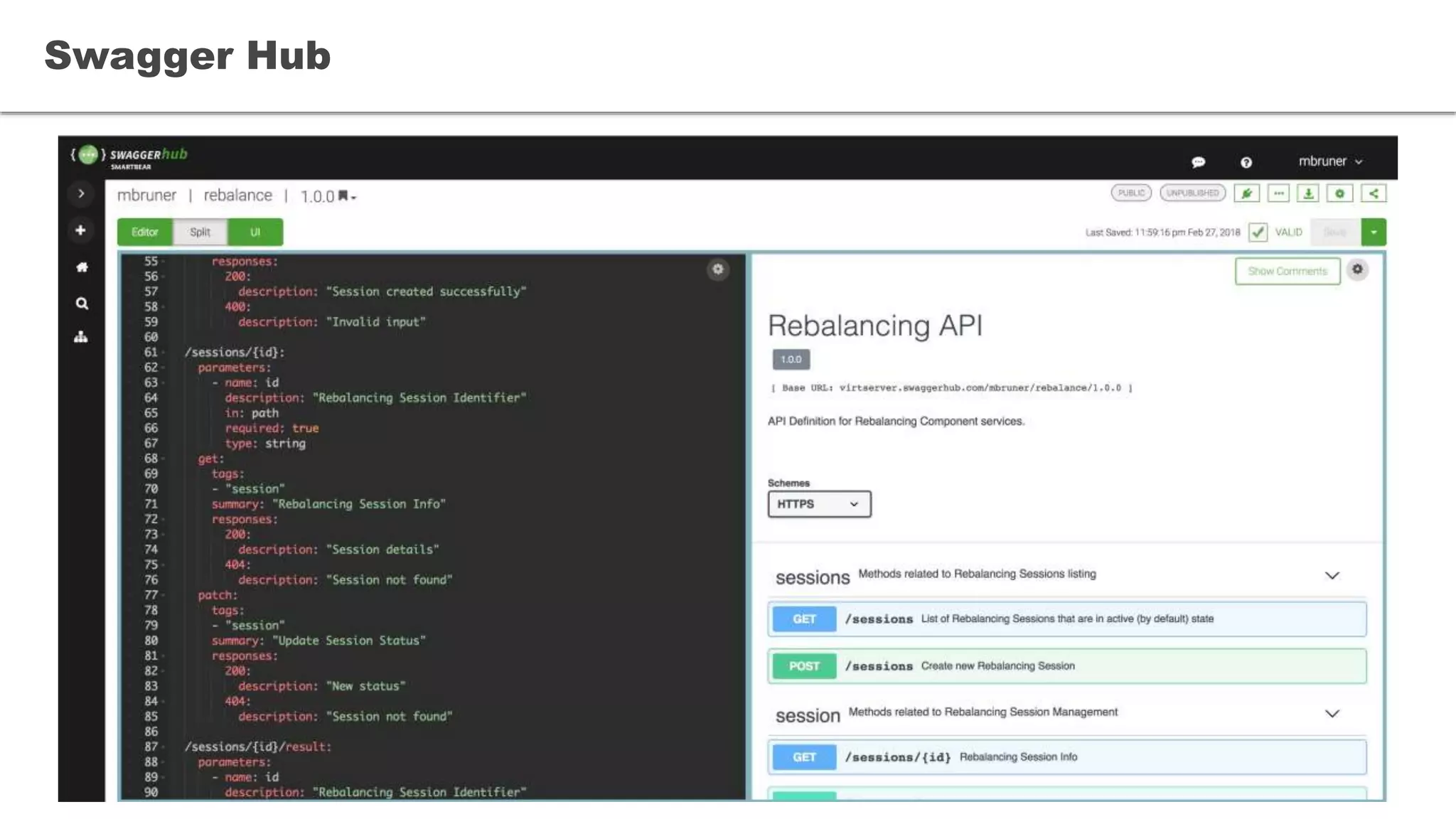Open the share icon in toolbar
The image size is (1456, 819).
click(1374, 193)
